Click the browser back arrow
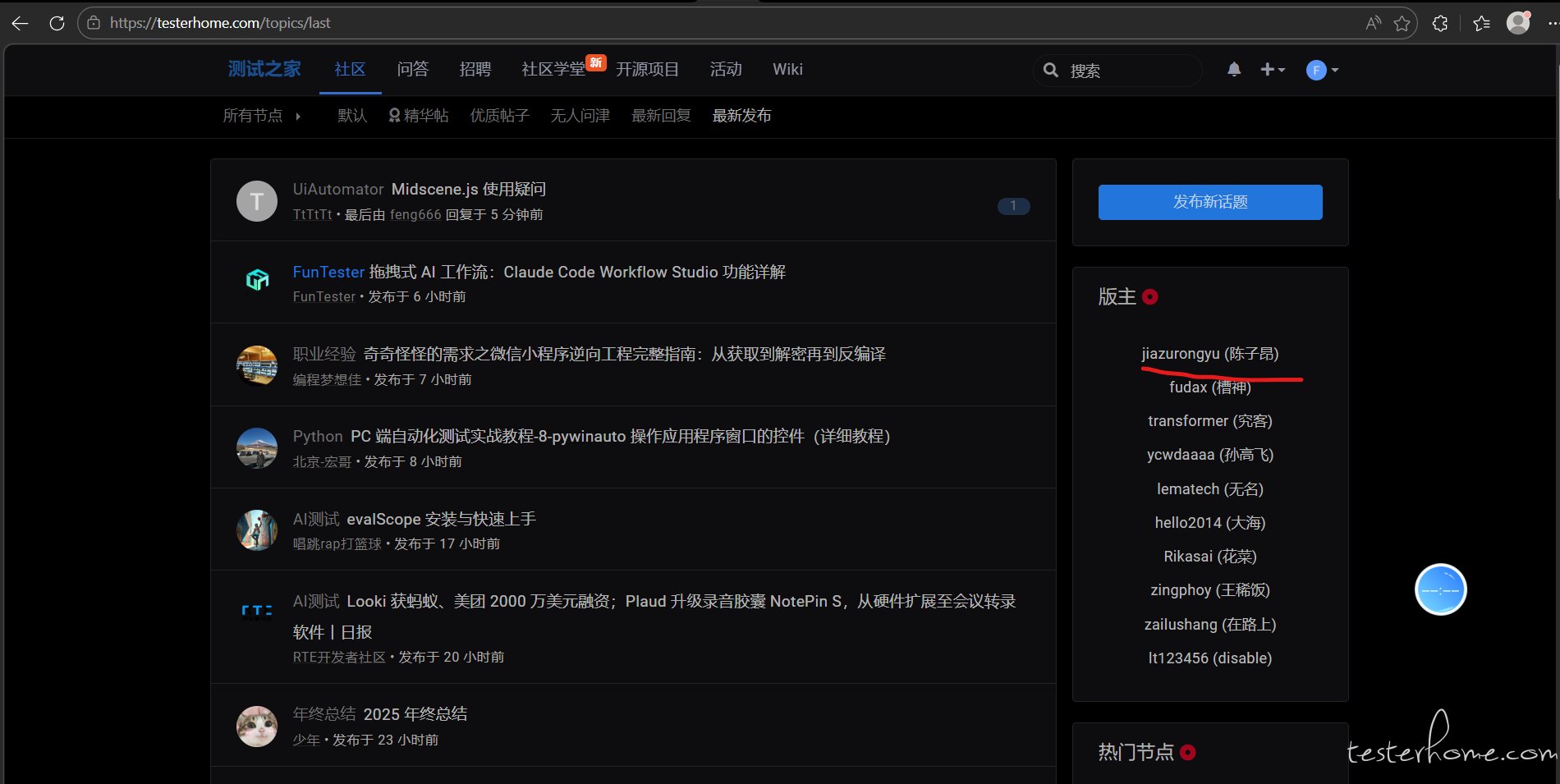 click(21, 23)
